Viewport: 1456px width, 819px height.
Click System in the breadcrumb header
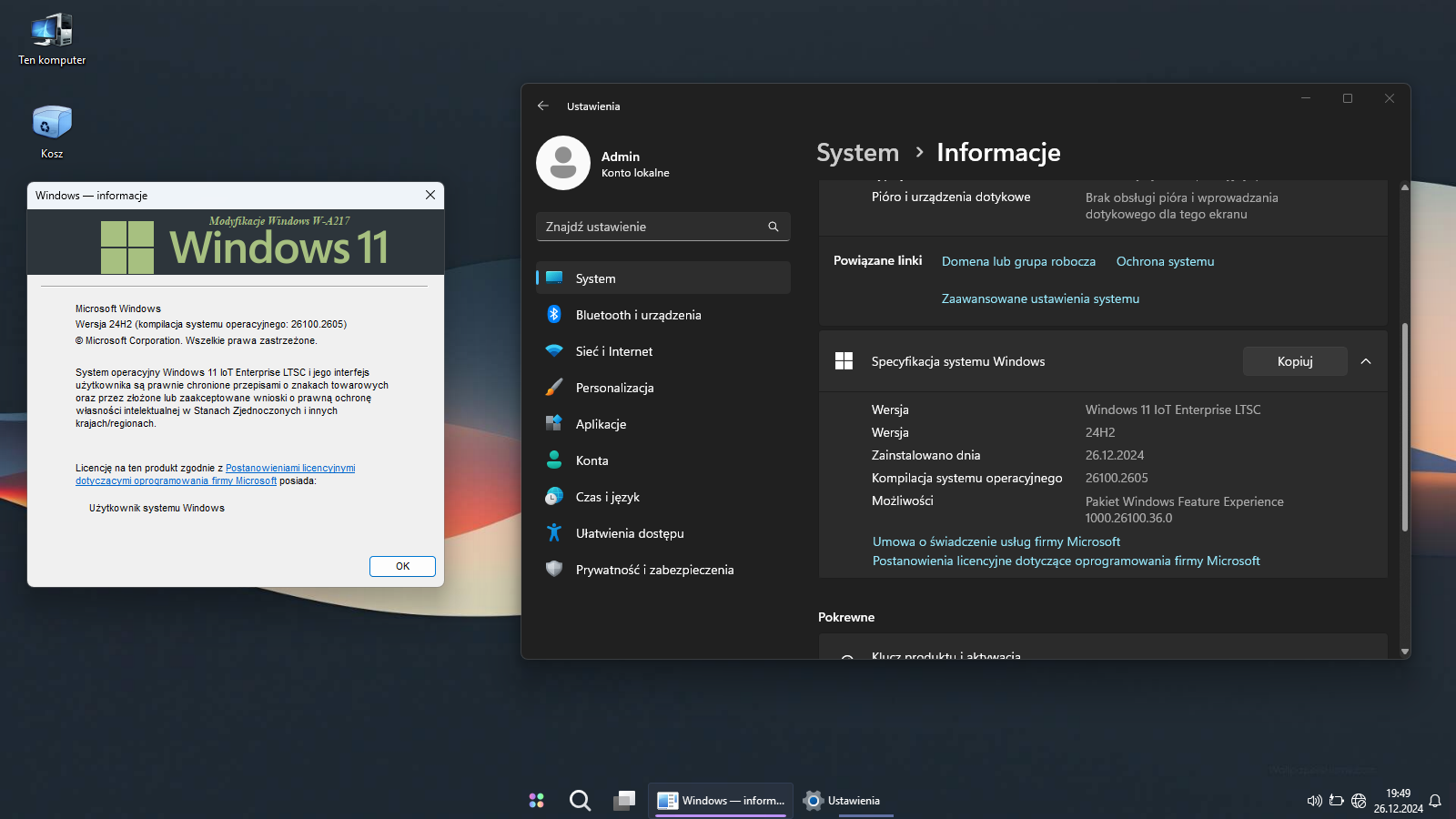point(857,153)
